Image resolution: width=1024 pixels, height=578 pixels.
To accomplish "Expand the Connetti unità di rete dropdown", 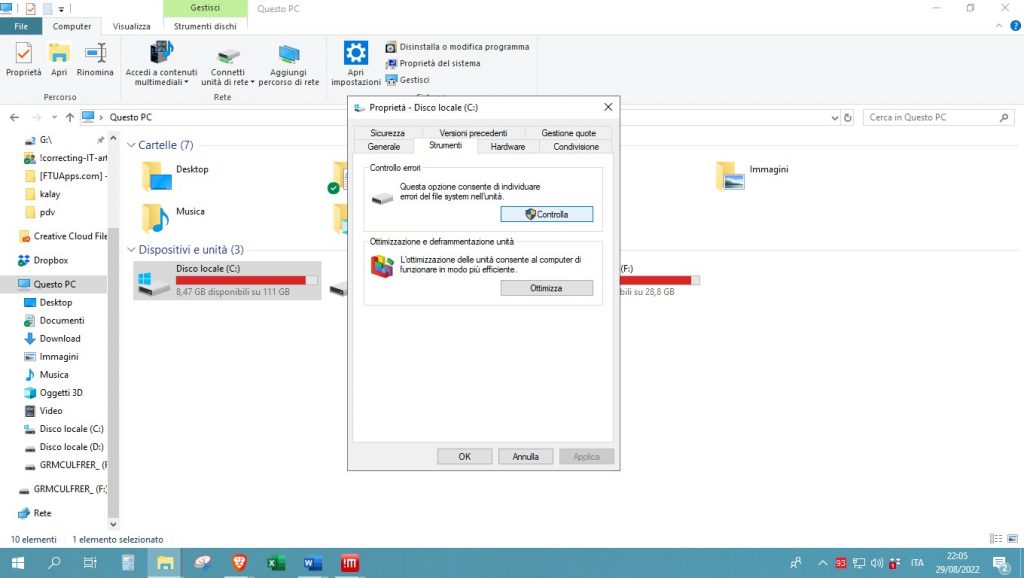I will 252,82.
